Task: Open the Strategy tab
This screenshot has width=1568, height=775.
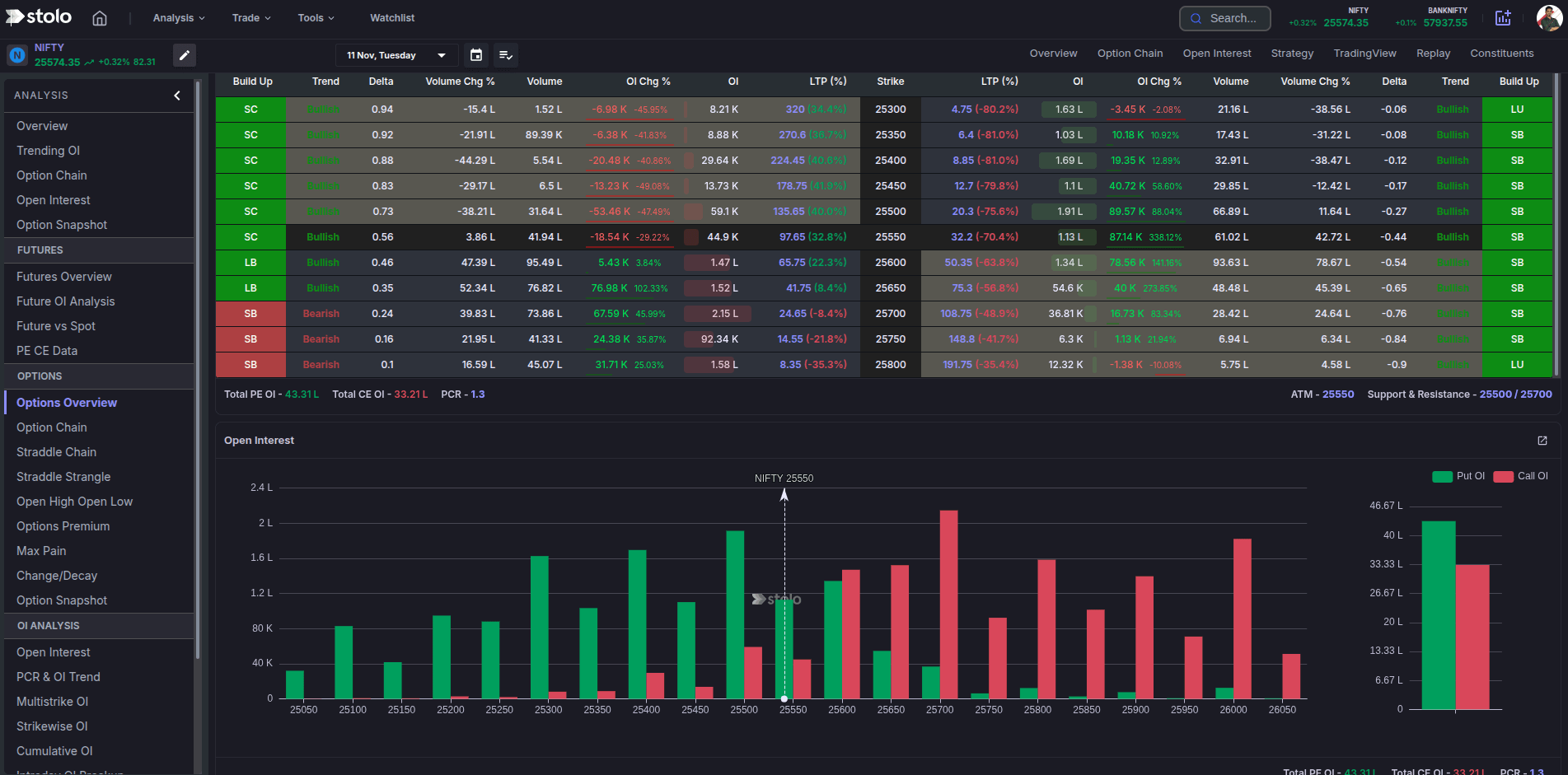Action: coord(1292,53)
